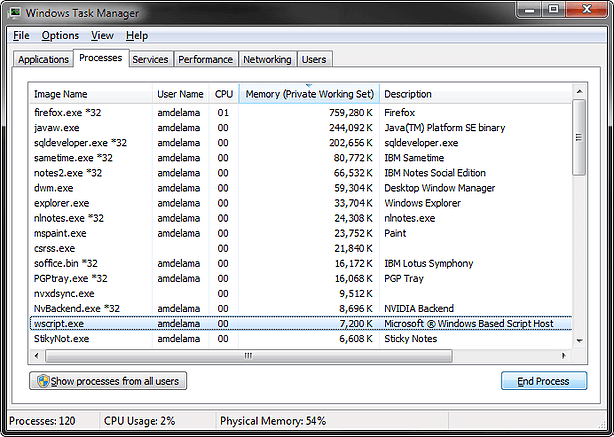
Task: Select the nvxdsync.exe process
Action: 301,294
